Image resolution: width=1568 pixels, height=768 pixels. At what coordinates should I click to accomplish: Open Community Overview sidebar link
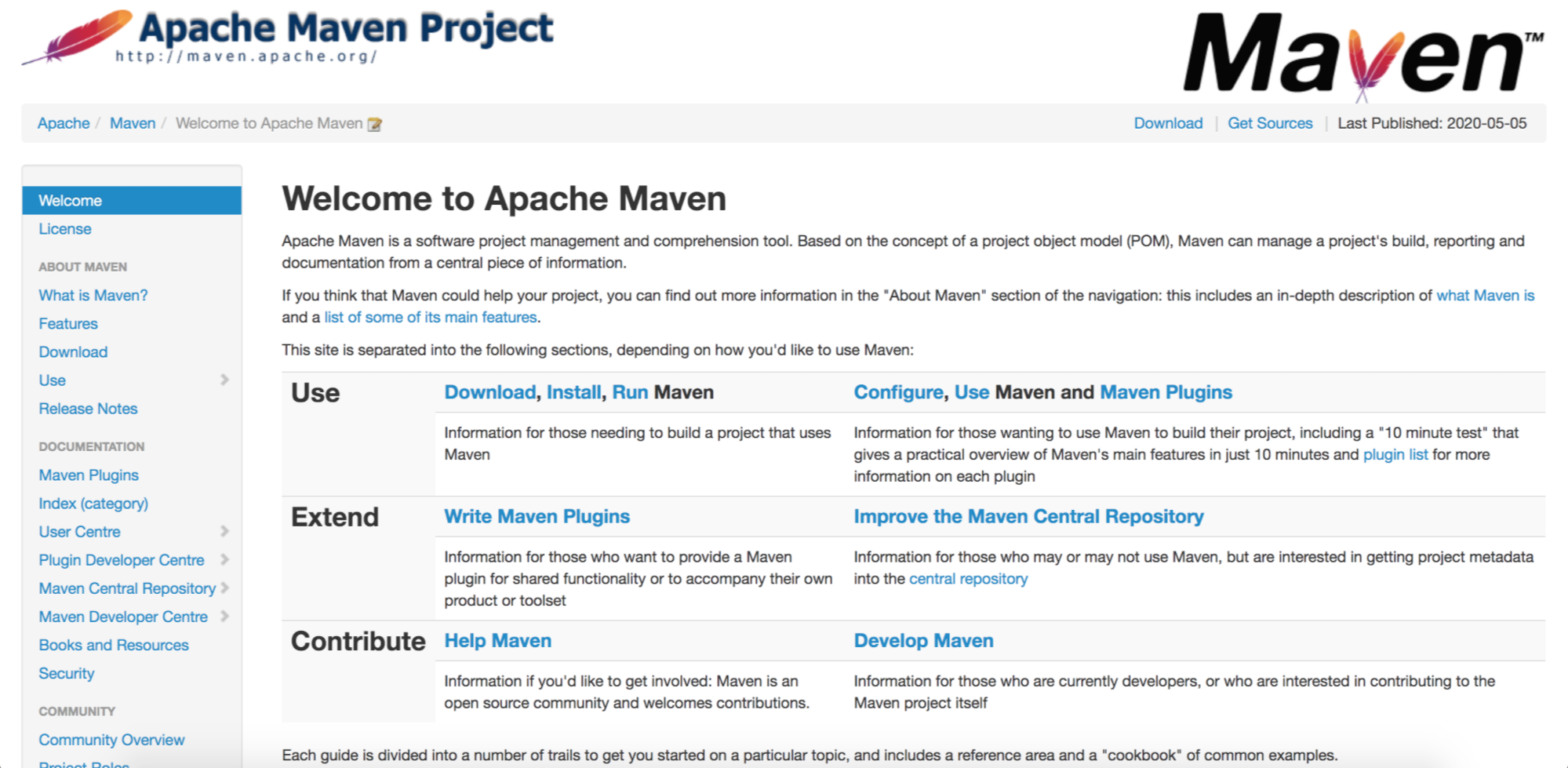point(111,739)
